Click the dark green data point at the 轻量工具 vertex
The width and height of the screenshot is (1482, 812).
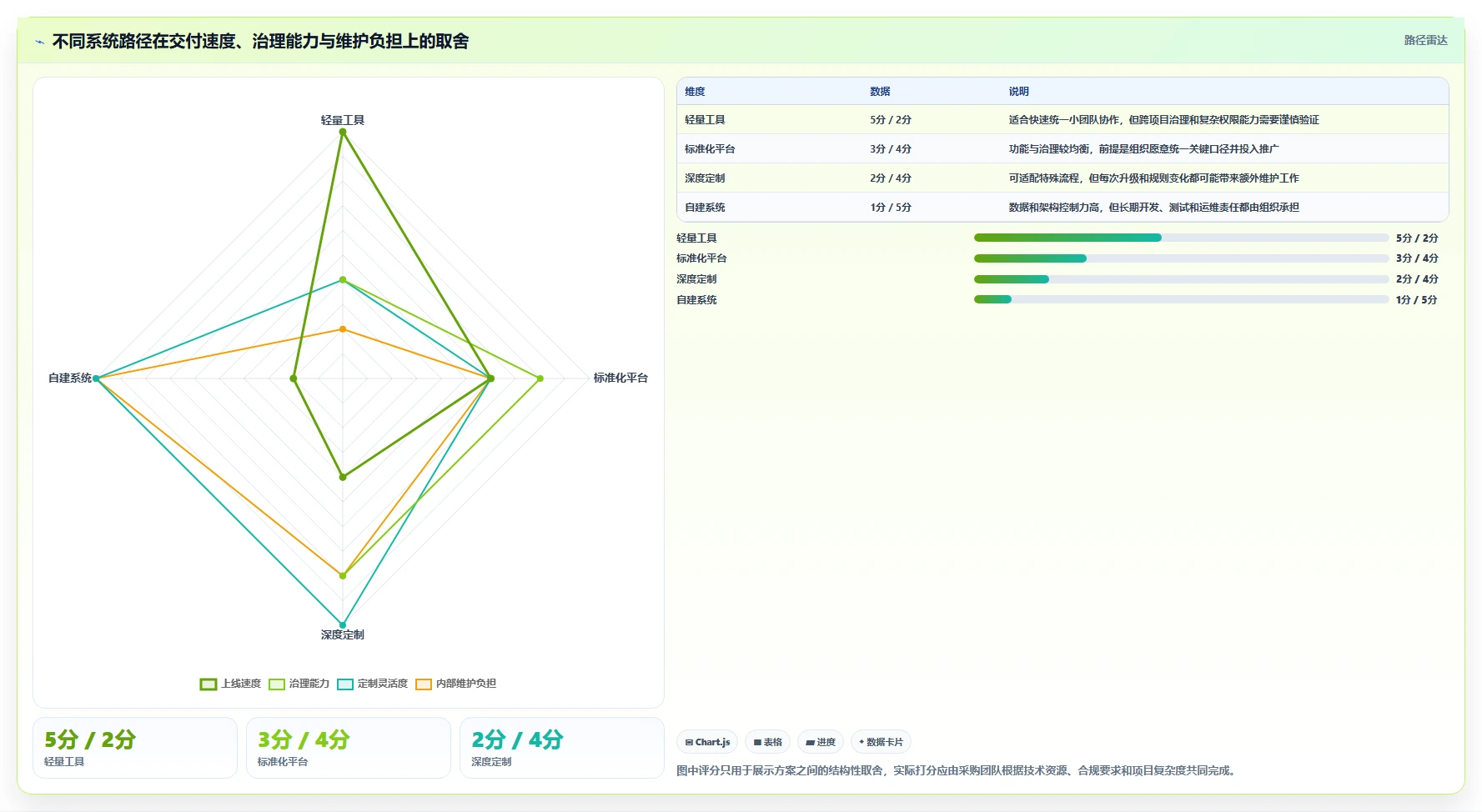(342, 132)
